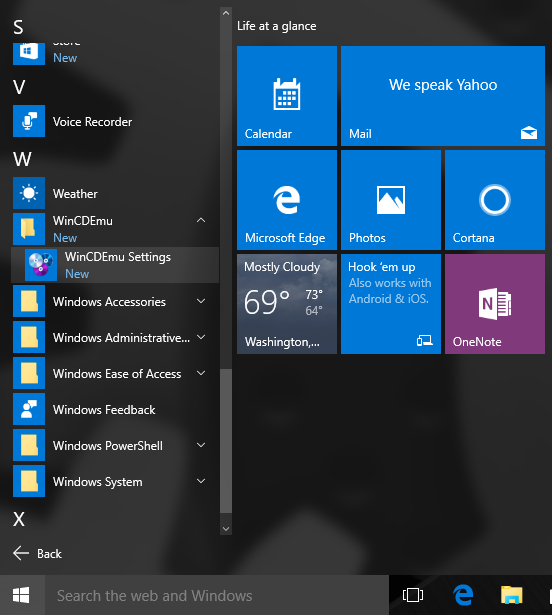Click the Back arrow icon
This screenshot has height=615, width=552.
point(21,553)
